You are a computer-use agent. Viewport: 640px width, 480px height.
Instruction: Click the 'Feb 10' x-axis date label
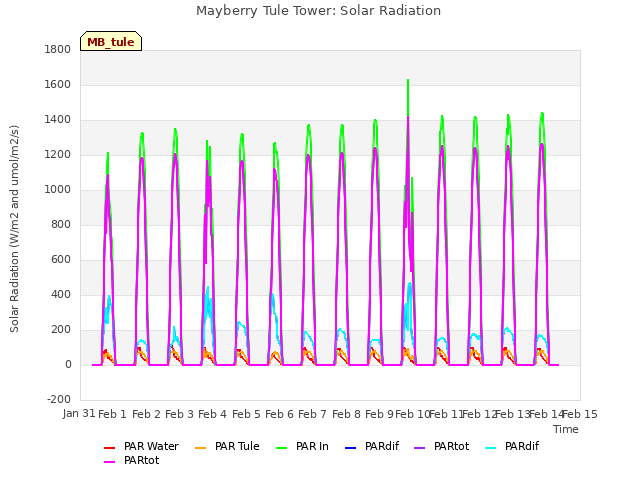[x=412, y=414]
